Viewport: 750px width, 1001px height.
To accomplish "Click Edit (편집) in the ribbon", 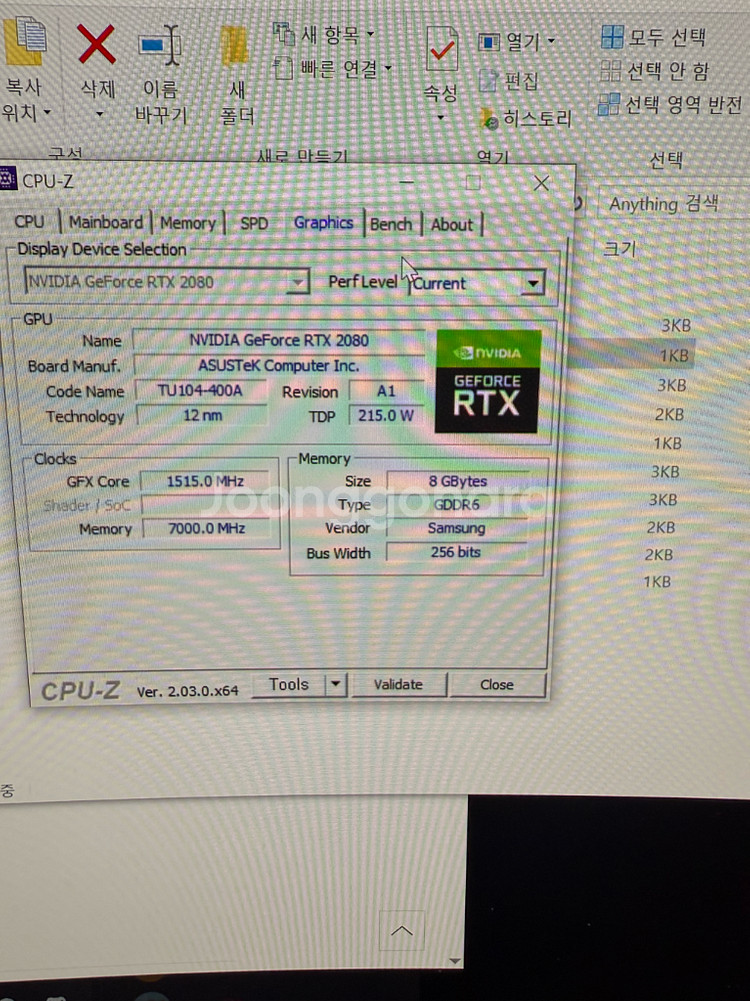I will (x=509, y=80).
